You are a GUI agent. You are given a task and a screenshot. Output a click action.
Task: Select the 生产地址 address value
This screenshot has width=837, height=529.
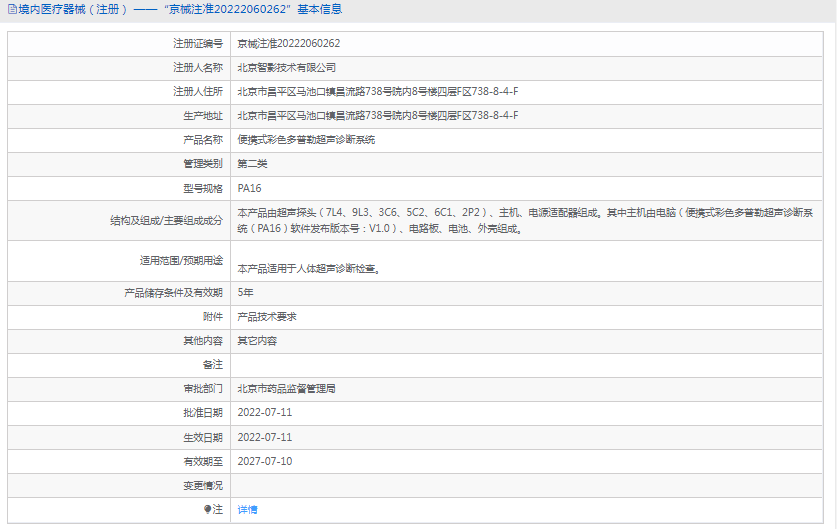pyautogui.click(x=377, y=116)
